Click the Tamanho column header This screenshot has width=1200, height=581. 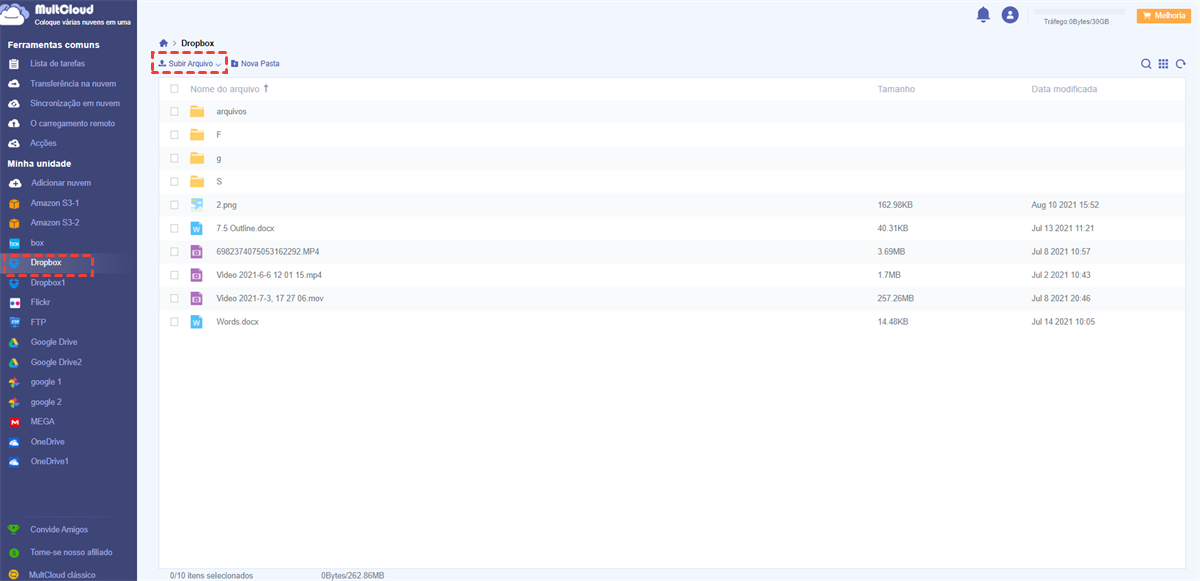(896, 89)
